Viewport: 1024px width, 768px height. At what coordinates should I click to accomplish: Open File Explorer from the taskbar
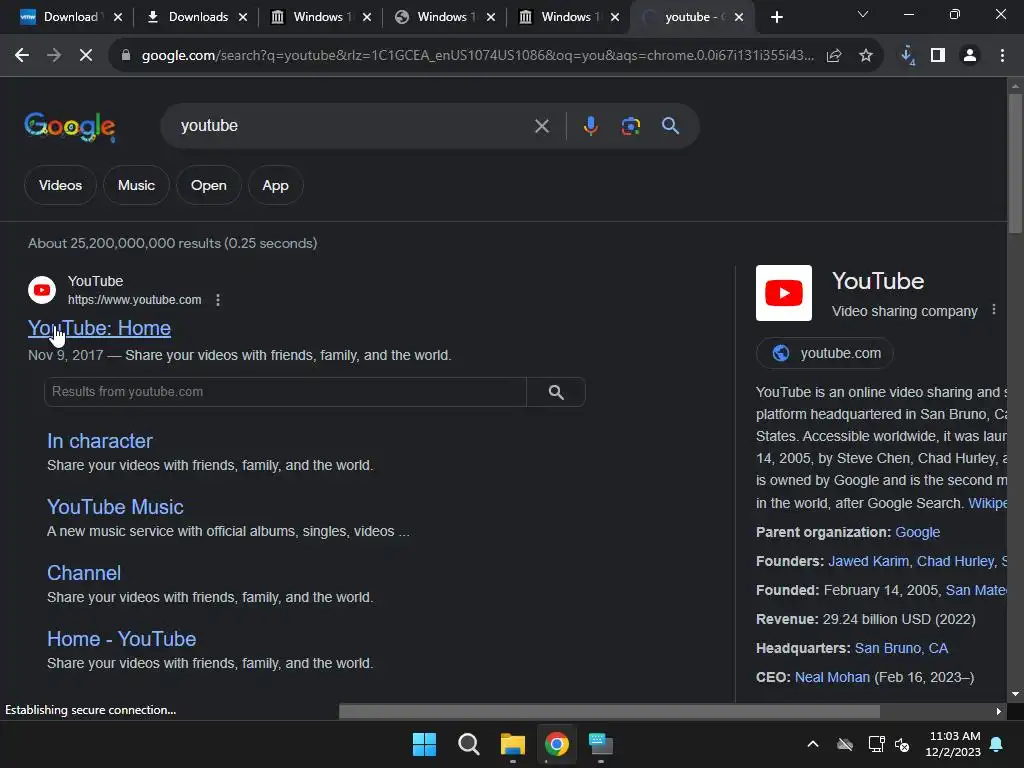pos(513,744)
